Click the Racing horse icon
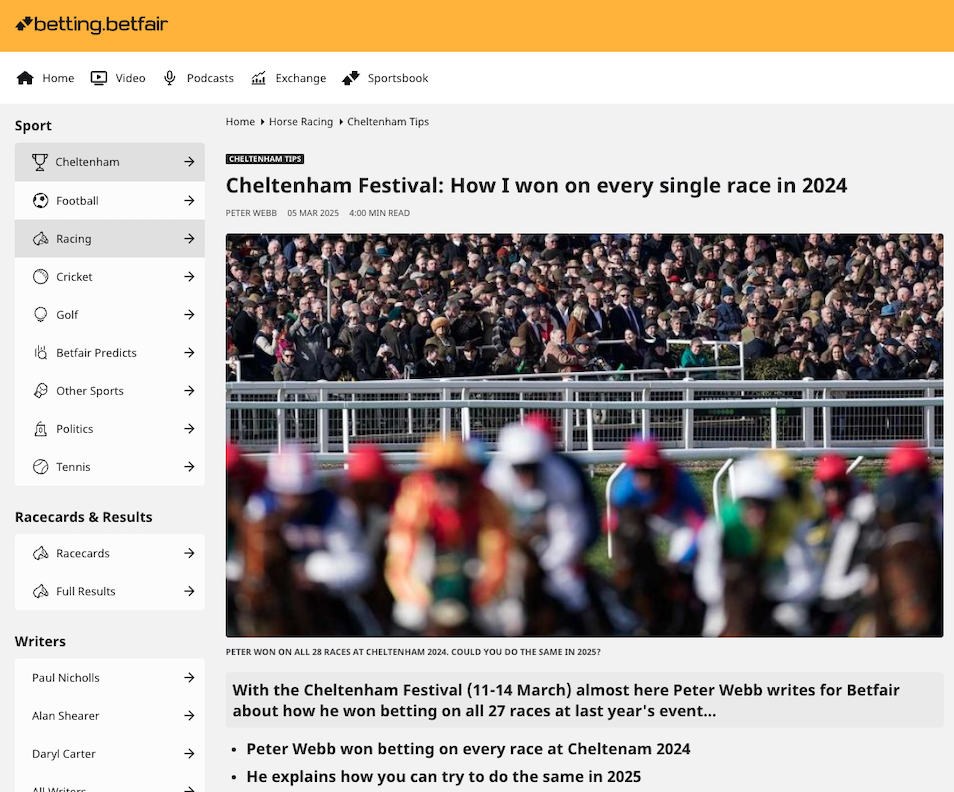954x792 pixels. pyautogui.click(x=41, y=238)
